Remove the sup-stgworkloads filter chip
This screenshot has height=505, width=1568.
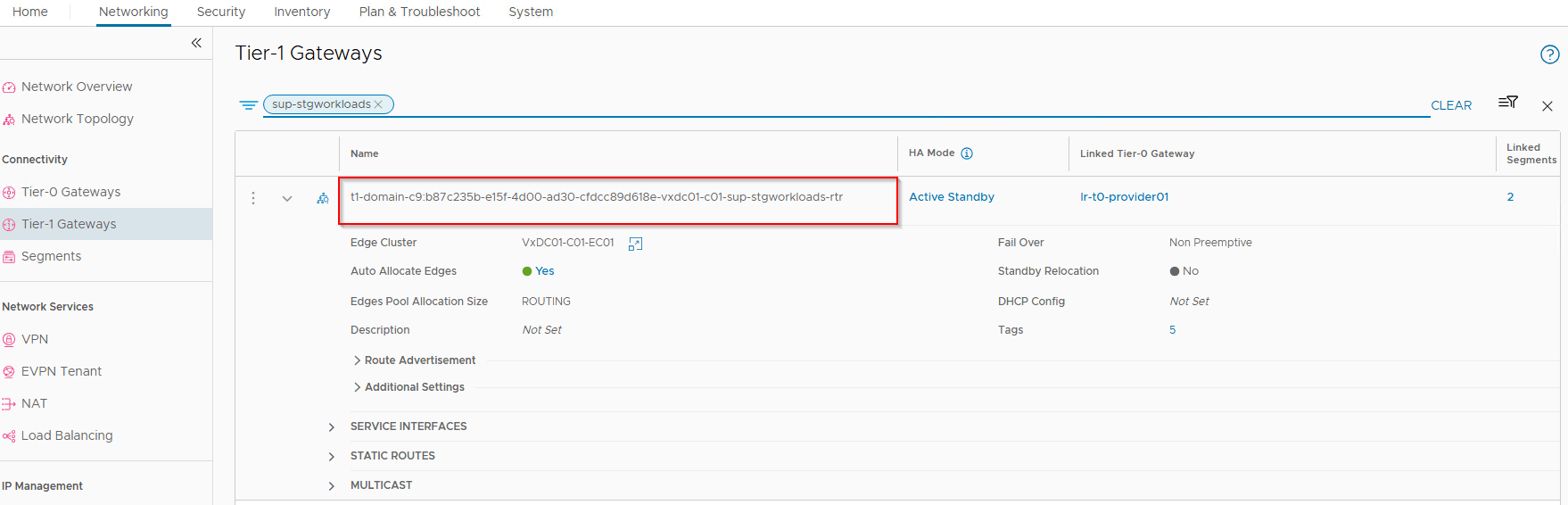pos(378,104)
